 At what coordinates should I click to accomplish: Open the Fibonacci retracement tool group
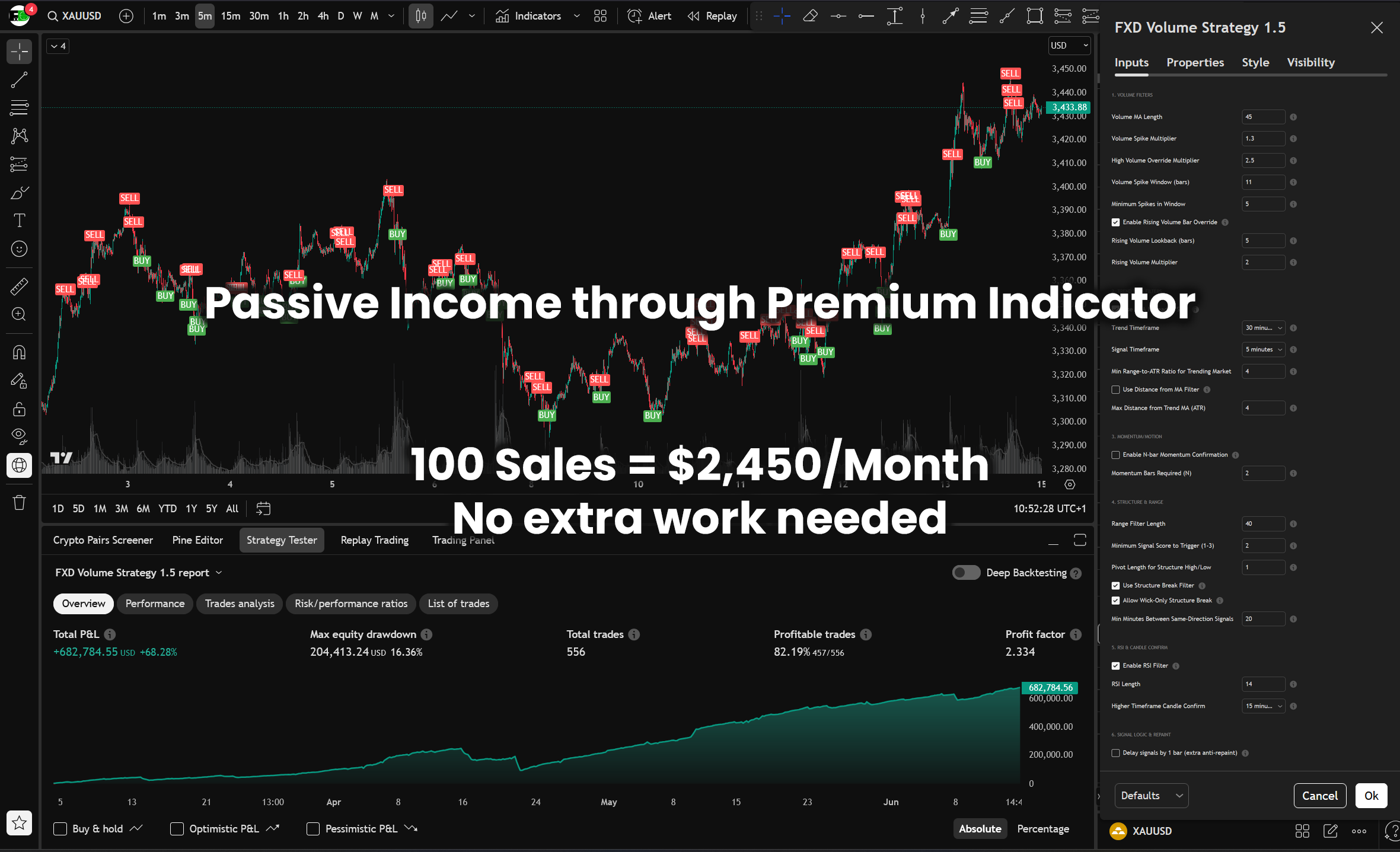[19, 108]
